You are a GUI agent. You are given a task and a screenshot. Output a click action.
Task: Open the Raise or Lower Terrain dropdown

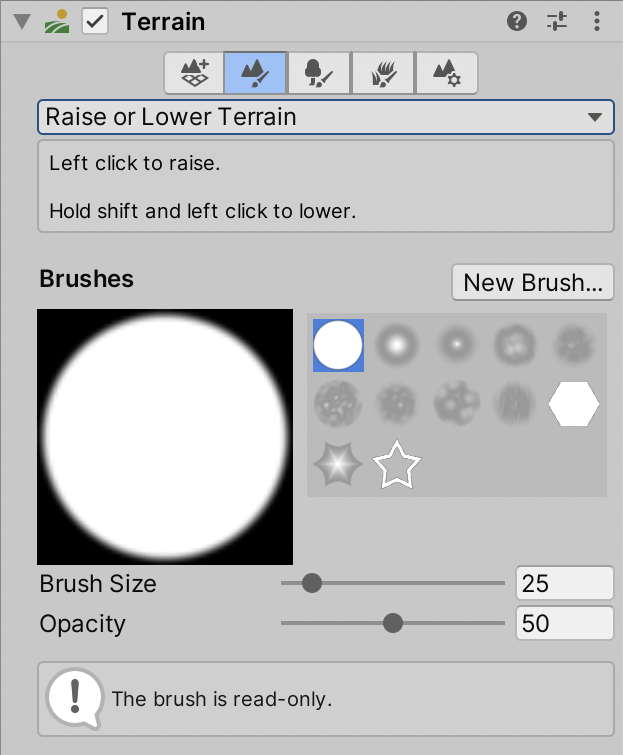(x=325, y=117)
